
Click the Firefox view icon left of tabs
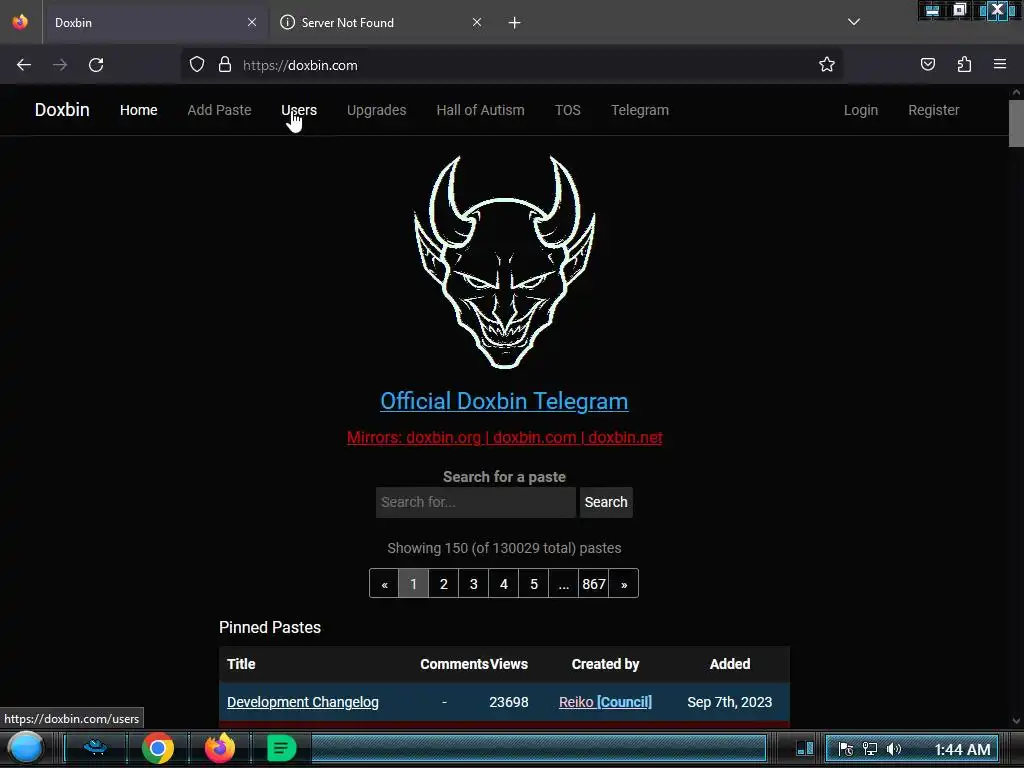(20, 22)
